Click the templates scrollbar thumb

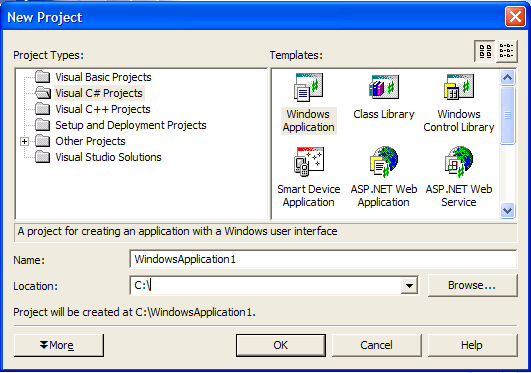tap(507, 115)
